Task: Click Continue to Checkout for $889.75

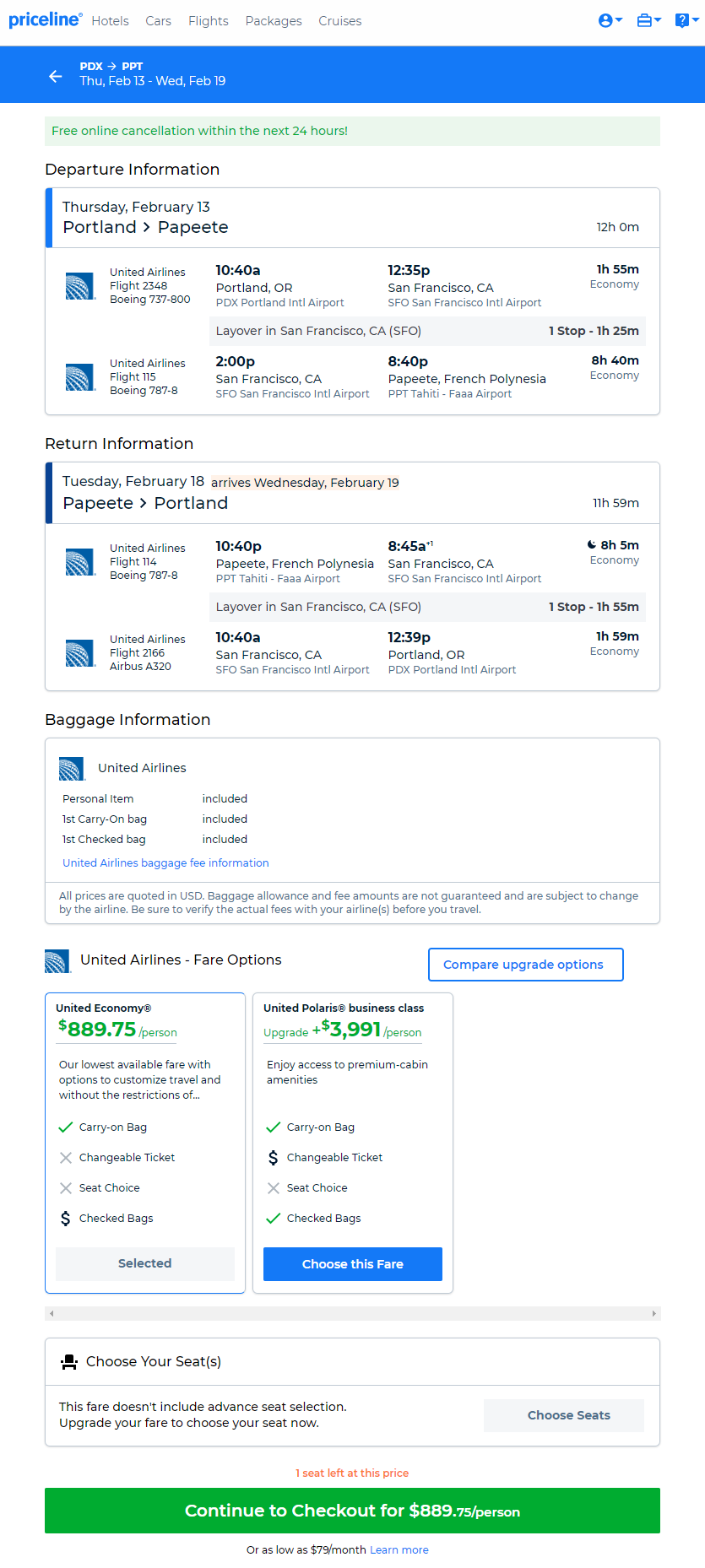Action: (352, 1511)
